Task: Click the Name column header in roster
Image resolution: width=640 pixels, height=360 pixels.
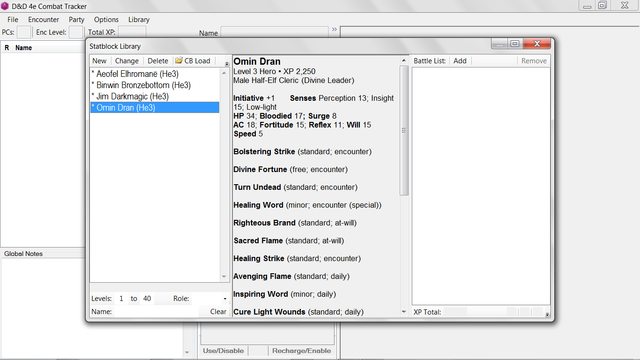Action: coord(23,48)
